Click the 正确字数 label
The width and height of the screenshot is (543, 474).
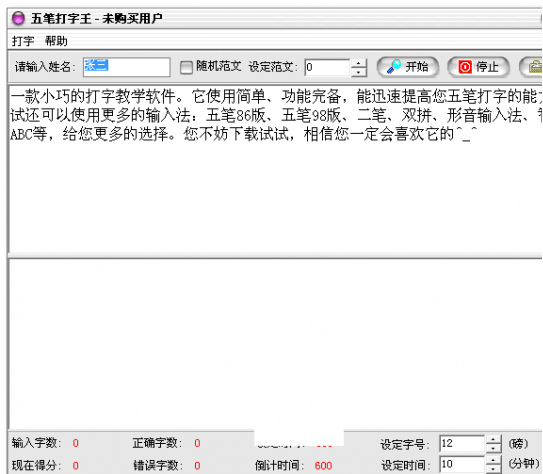point(158,443)
